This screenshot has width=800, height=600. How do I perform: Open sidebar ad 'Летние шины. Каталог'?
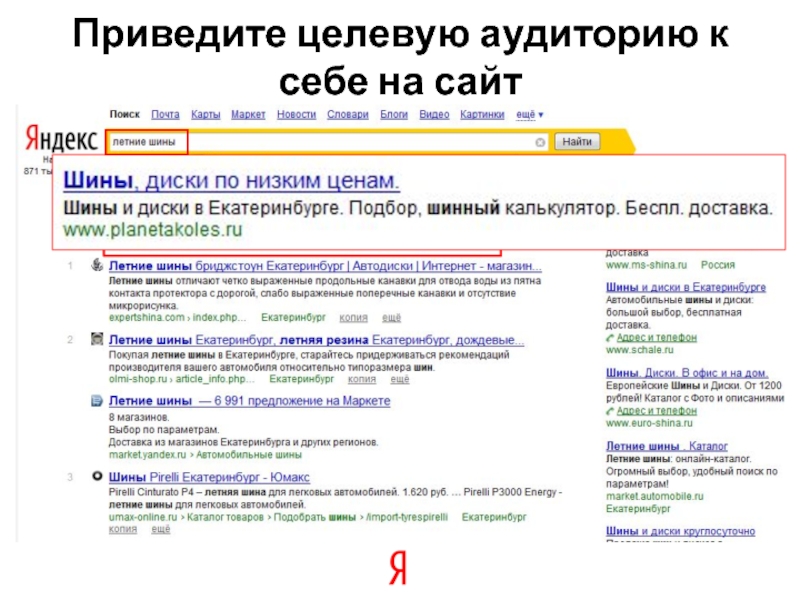667,446
